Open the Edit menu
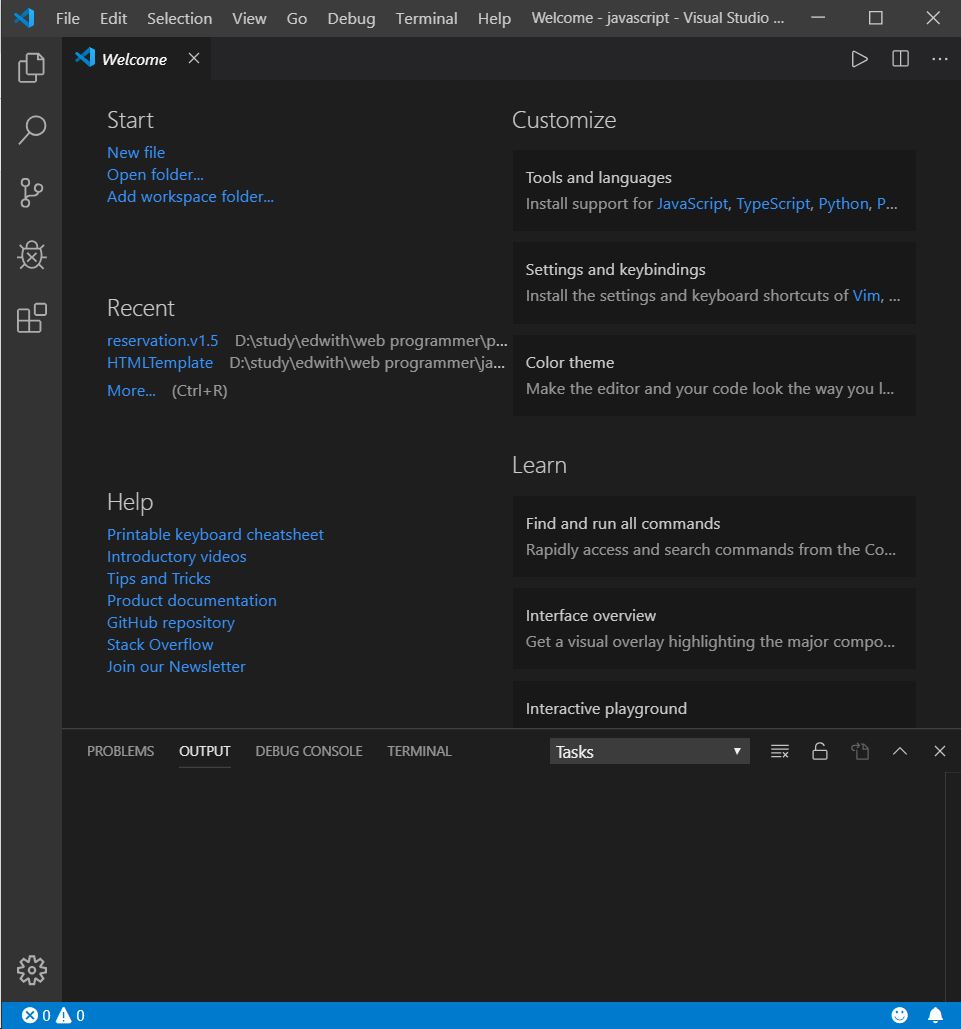961x1029 pixels. (113, 18)
